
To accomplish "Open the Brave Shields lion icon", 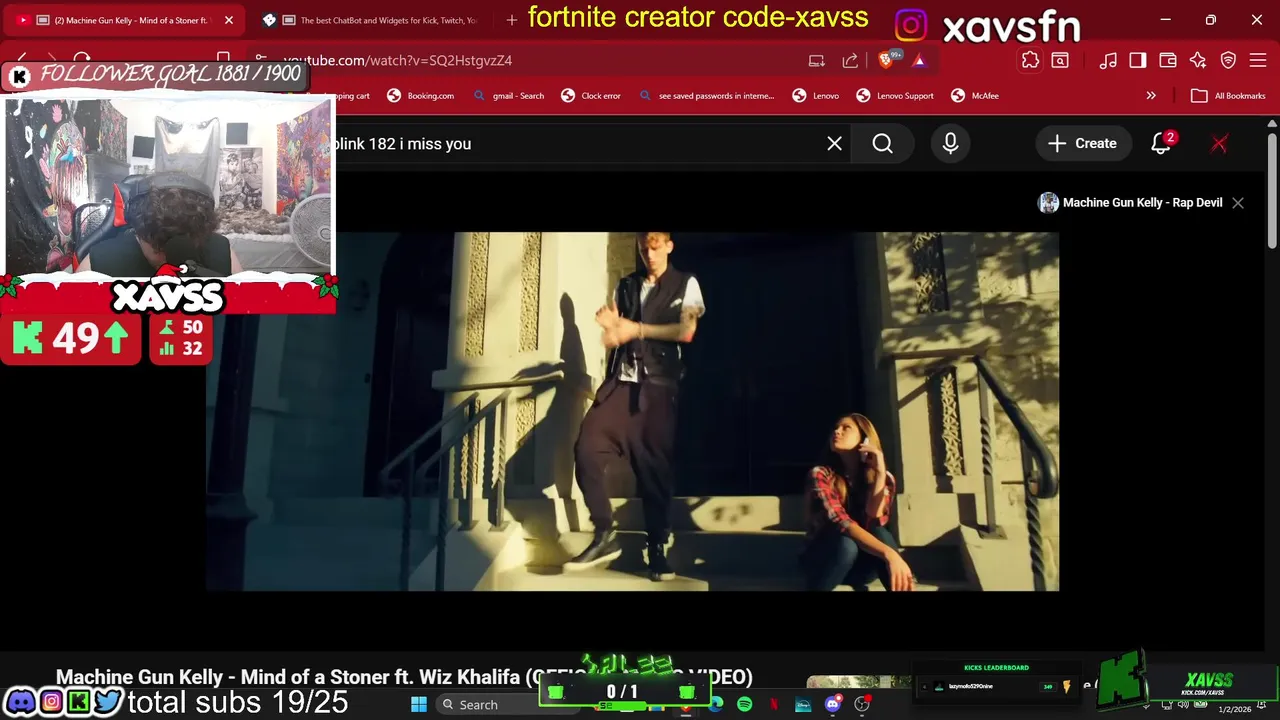I will [x=886, y=60].
